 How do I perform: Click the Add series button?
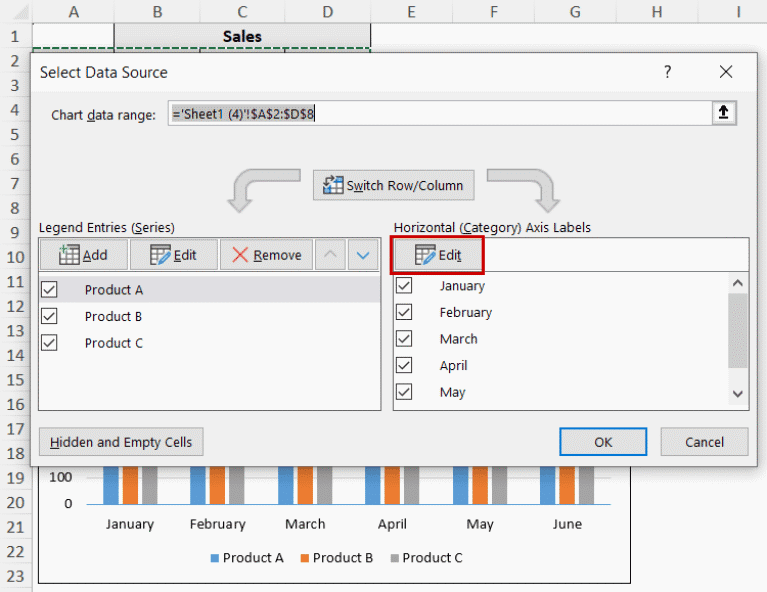click(x=84, y=255)
